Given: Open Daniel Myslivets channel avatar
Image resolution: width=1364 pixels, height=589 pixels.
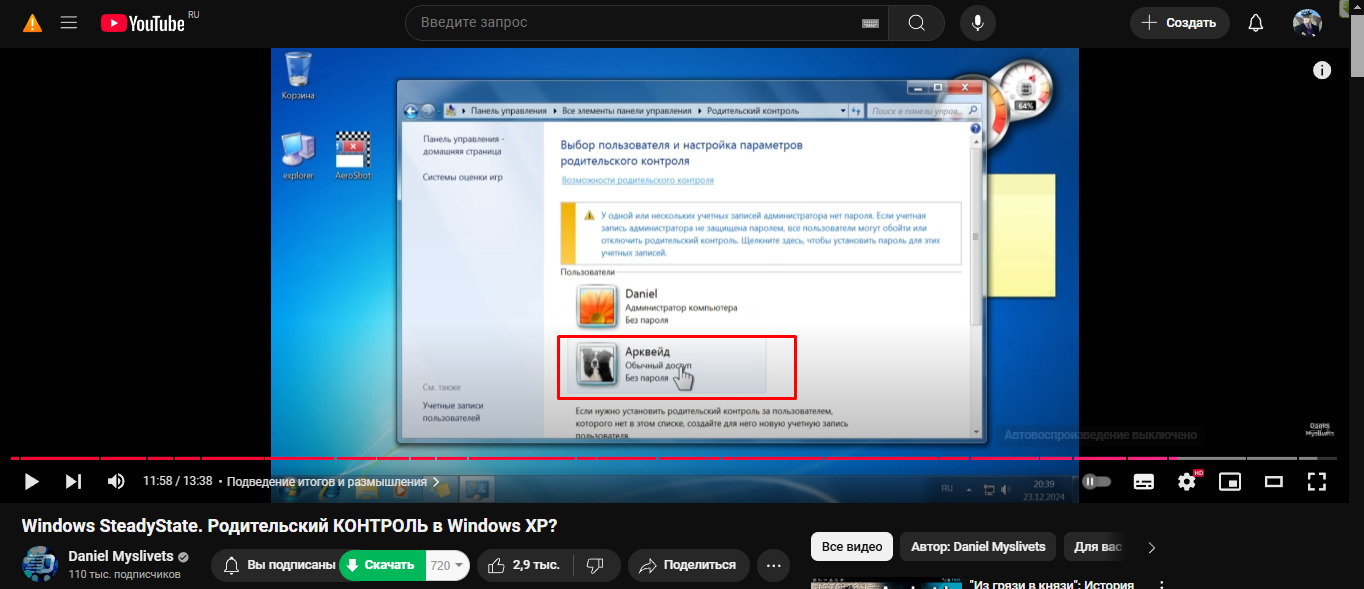Looking at the screenshot, I should (40, 565).
